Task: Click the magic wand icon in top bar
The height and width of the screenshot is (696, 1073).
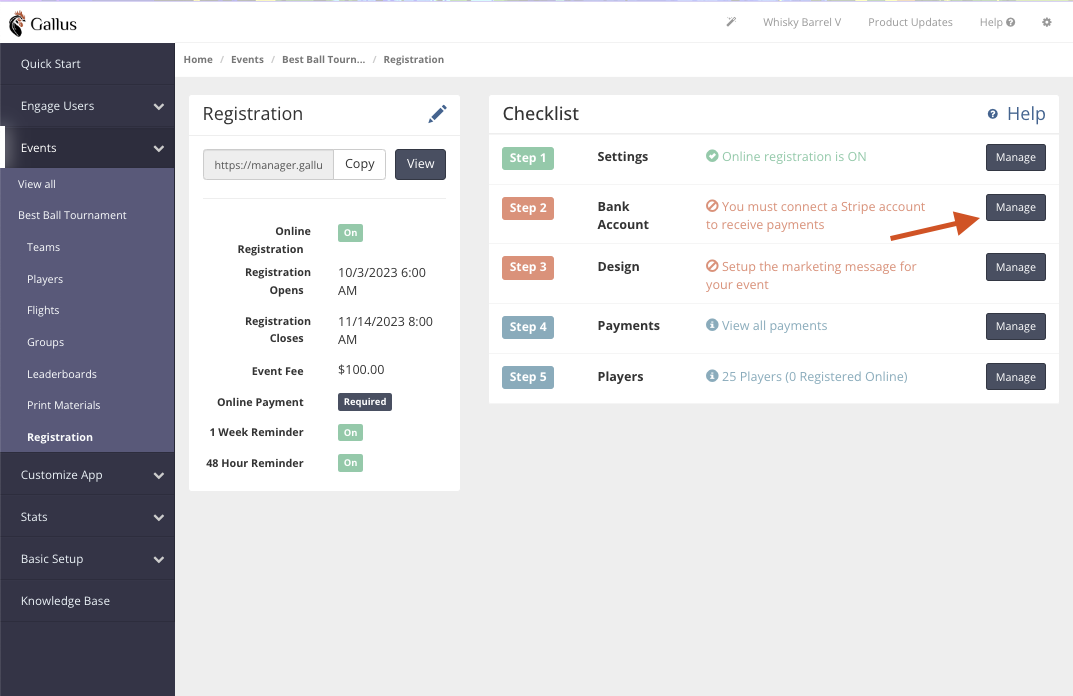Action: [x=731, y=22]
